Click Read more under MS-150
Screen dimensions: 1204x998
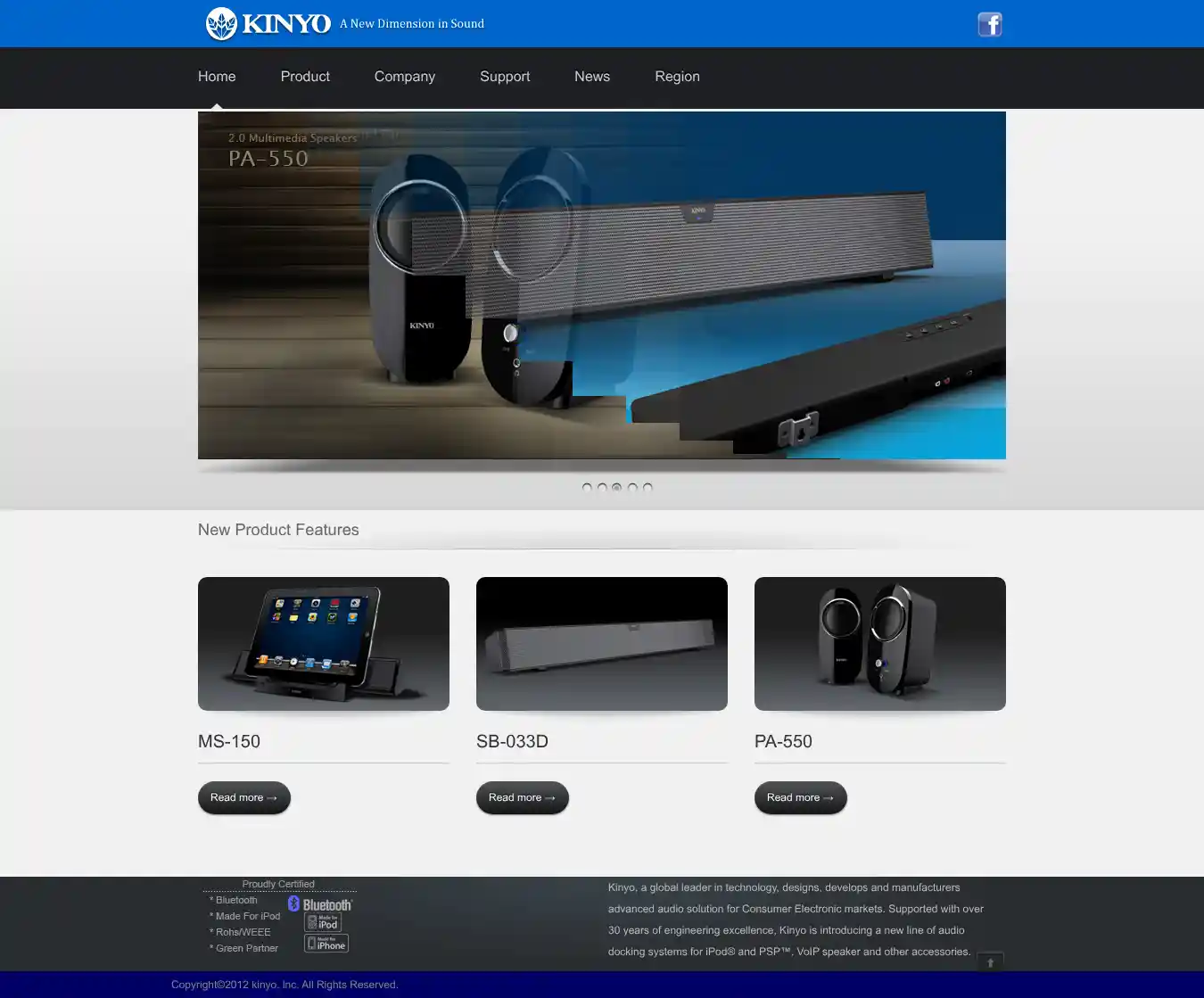pyautogui.click(x=244, y=797)
